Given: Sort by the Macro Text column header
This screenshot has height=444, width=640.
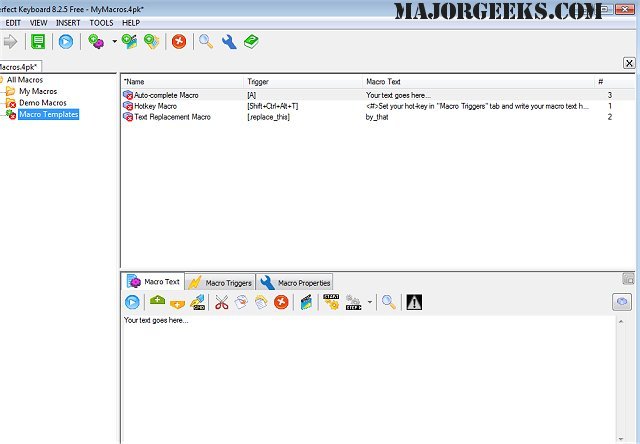Looking at the screenshot, I should (x=478, y=82).
